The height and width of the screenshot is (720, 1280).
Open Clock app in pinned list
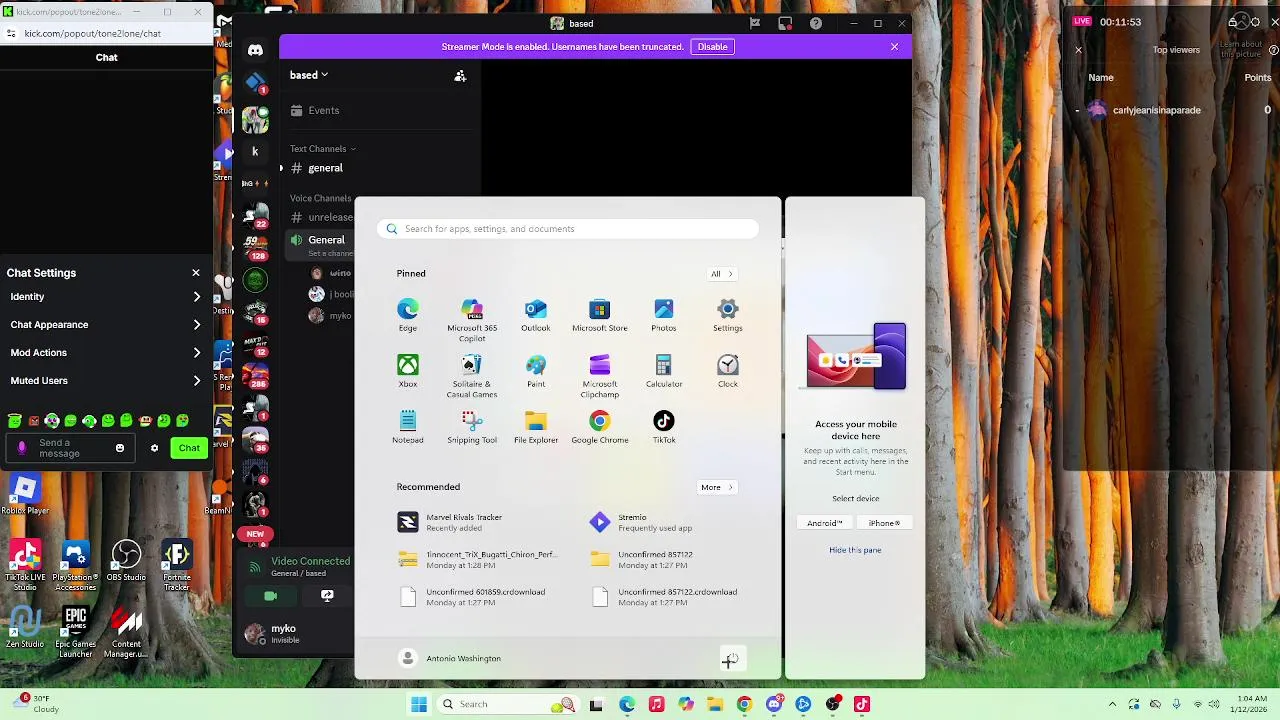pyautogui.click(x=728, y=371)
